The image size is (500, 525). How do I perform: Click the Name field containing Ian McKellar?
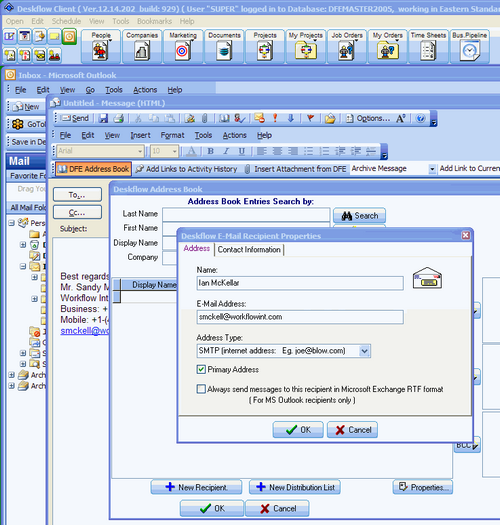300,283
